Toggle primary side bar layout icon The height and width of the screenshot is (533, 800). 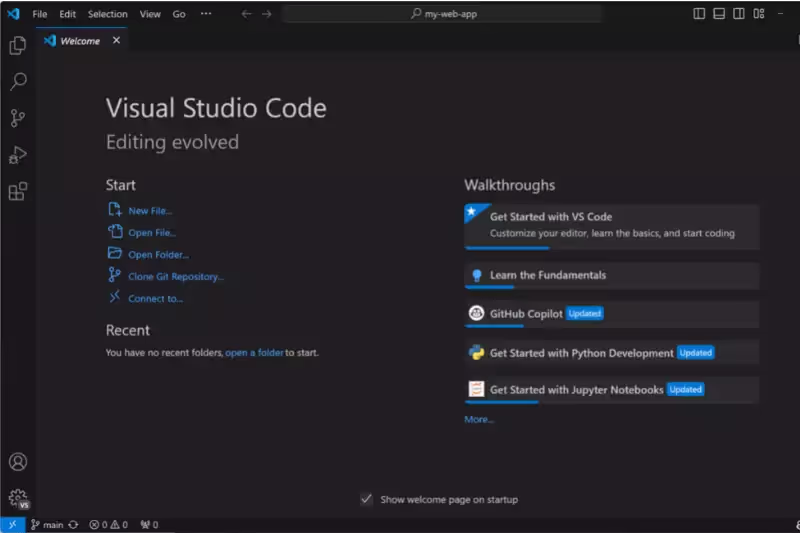pyautogui.click(x=699, y=14)
